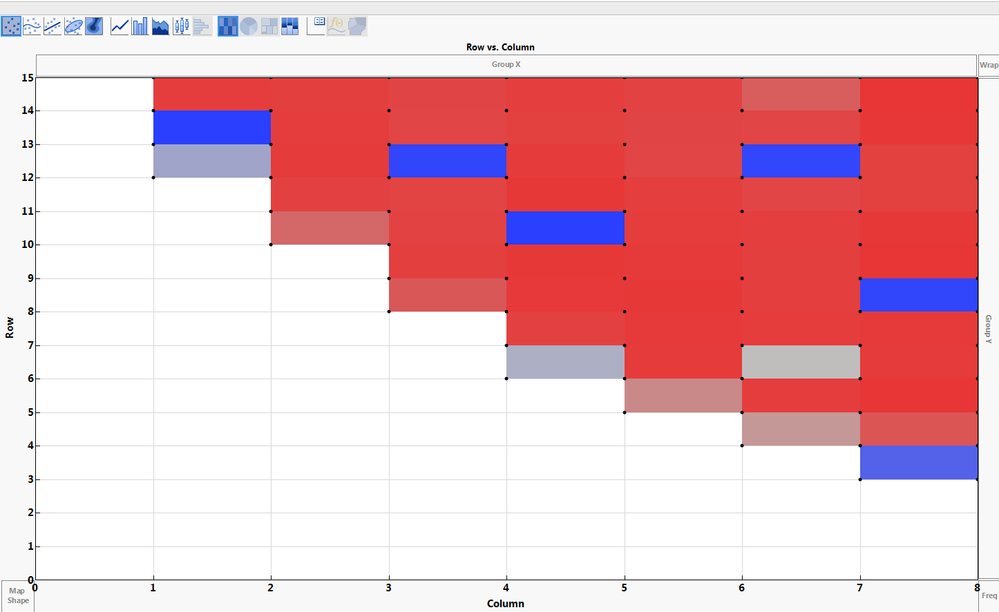Select the Area chart icon
This screenshot has height=612, width=999.
[x=161, y=26]
